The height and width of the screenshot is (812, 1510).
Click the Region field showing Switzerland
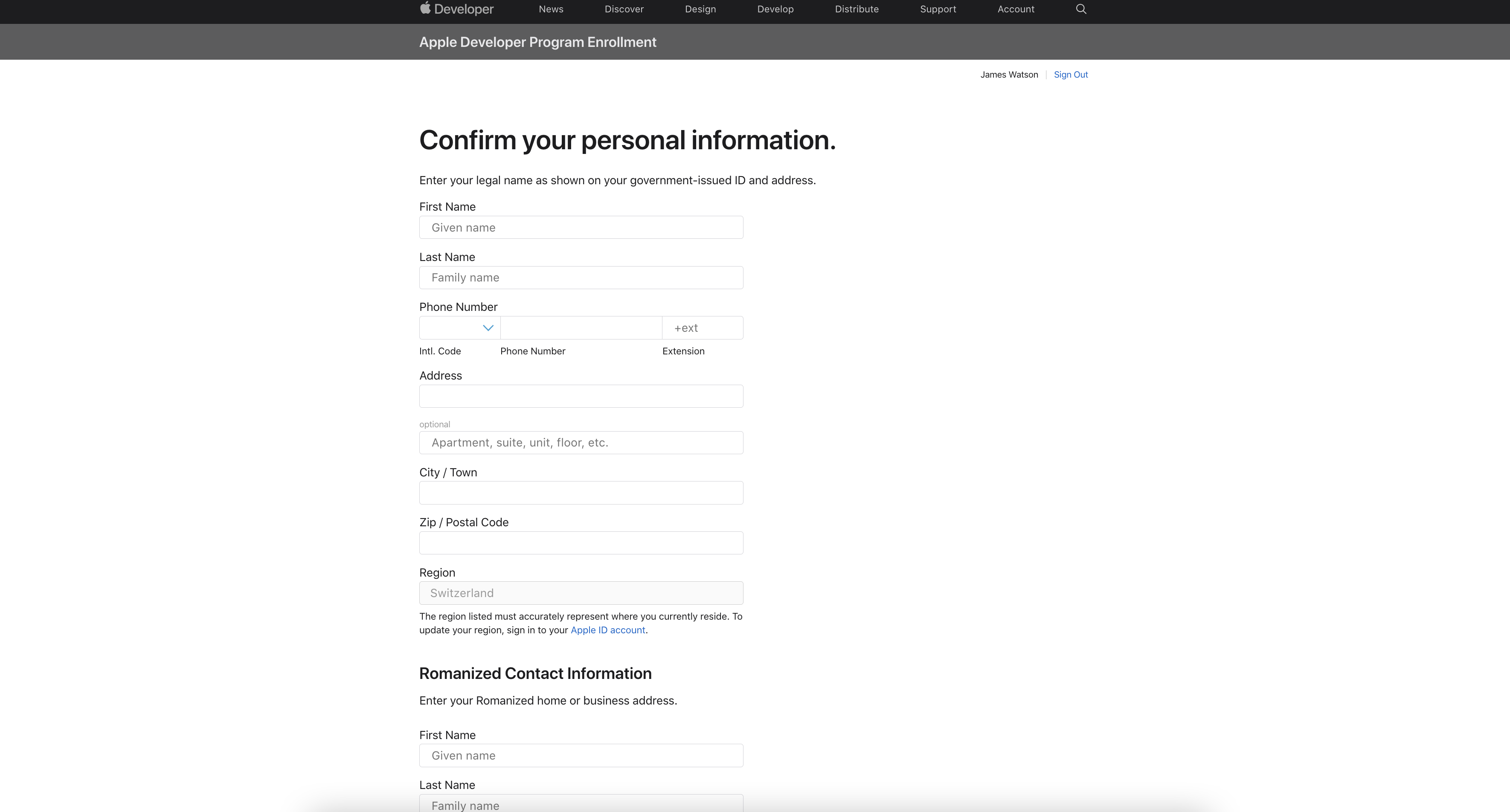click(x=581, y=593)
